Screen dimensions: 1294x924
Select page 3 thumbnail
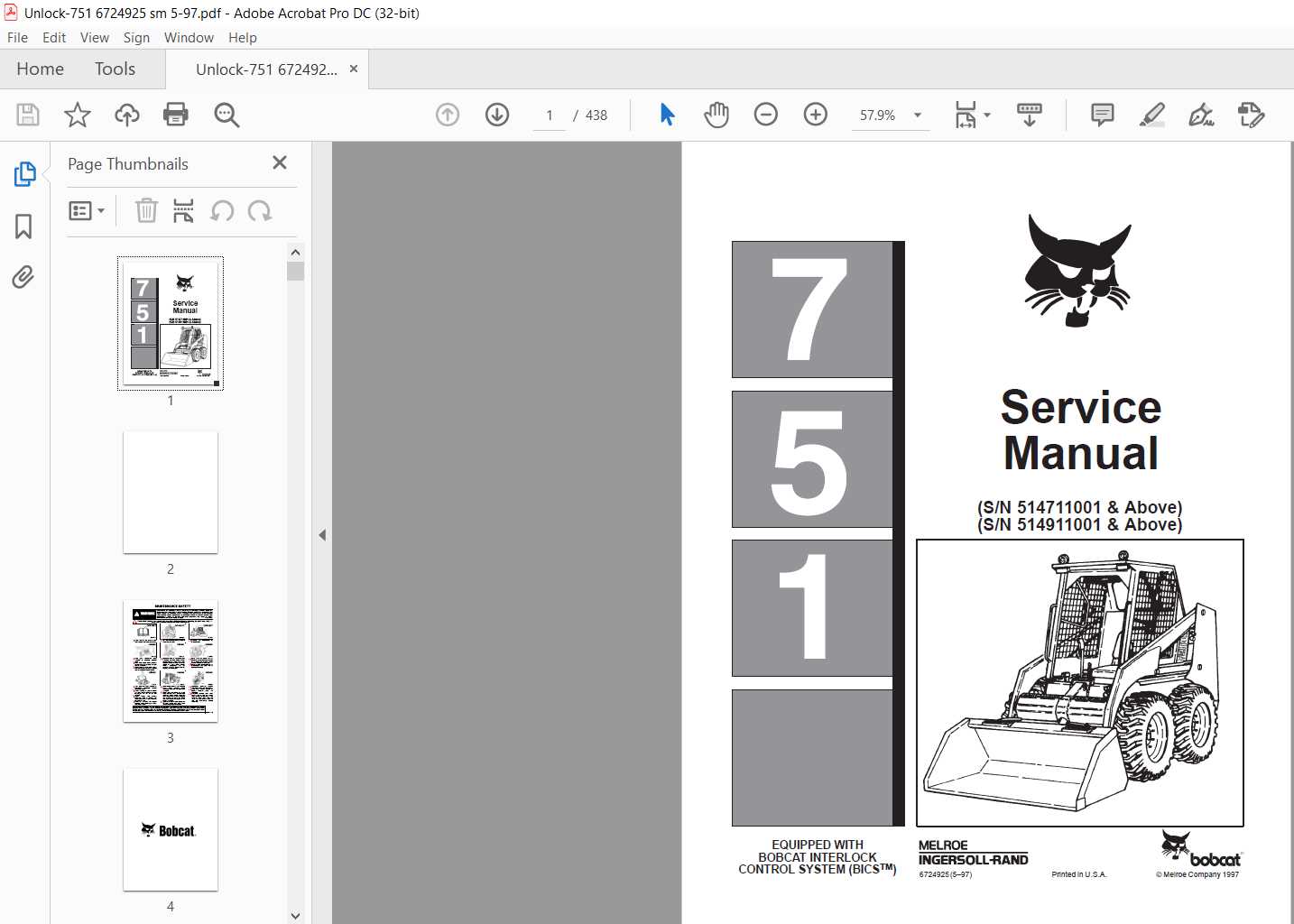coord(171,661)
